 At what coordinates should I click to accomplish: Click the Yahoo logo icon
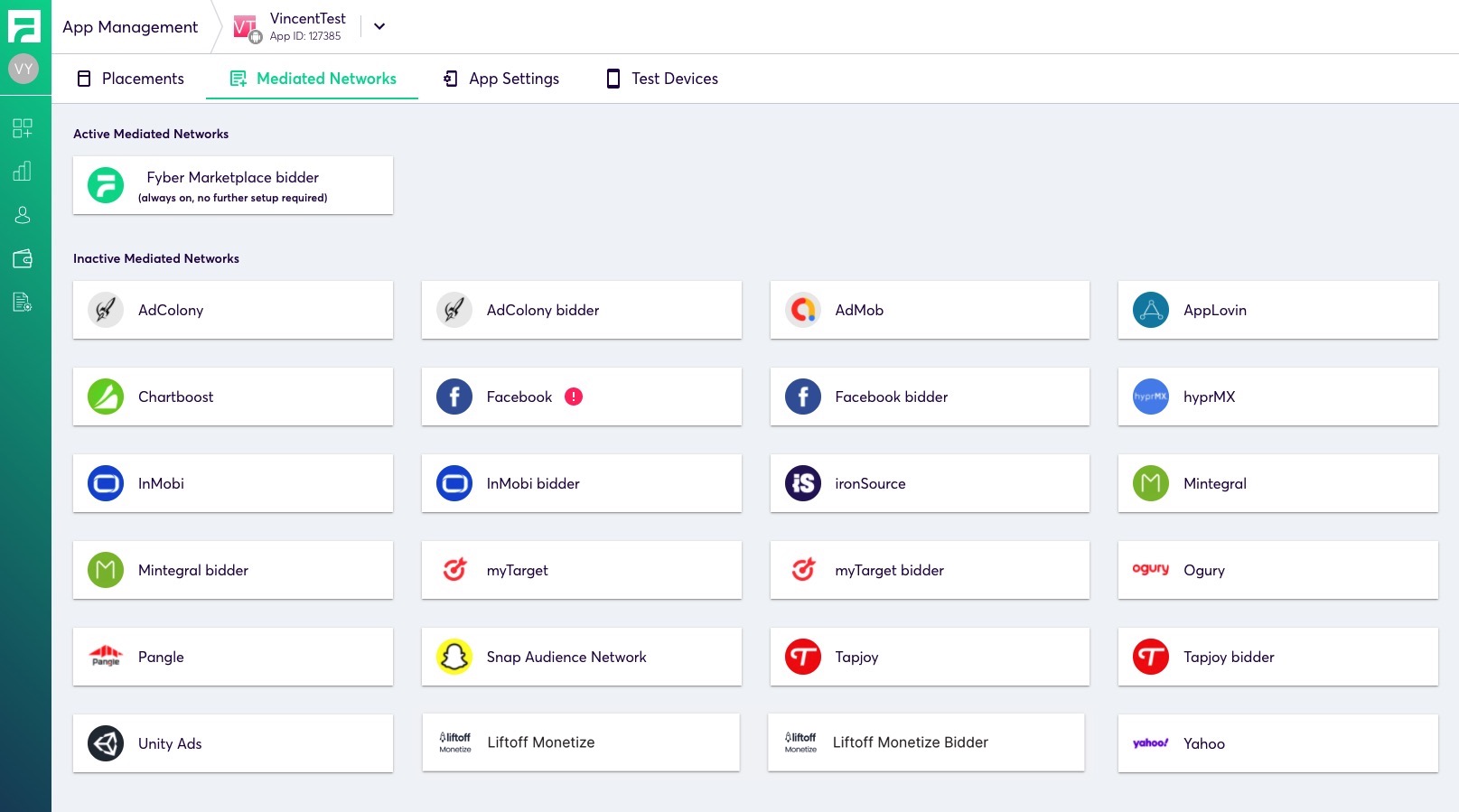point(1151,743)
